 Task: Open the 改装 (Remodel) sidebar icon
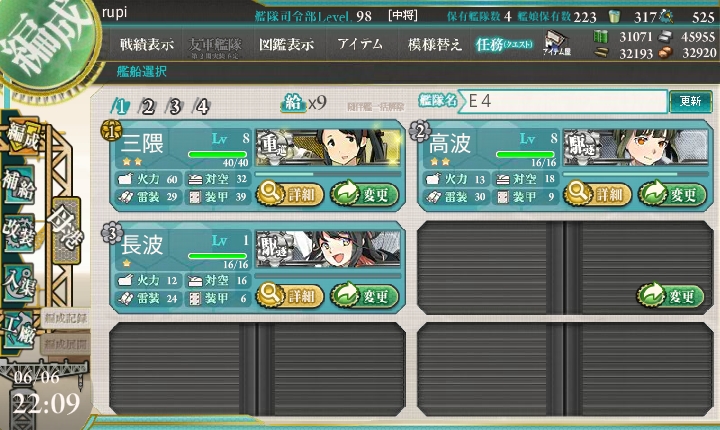[x=19, y=234]
